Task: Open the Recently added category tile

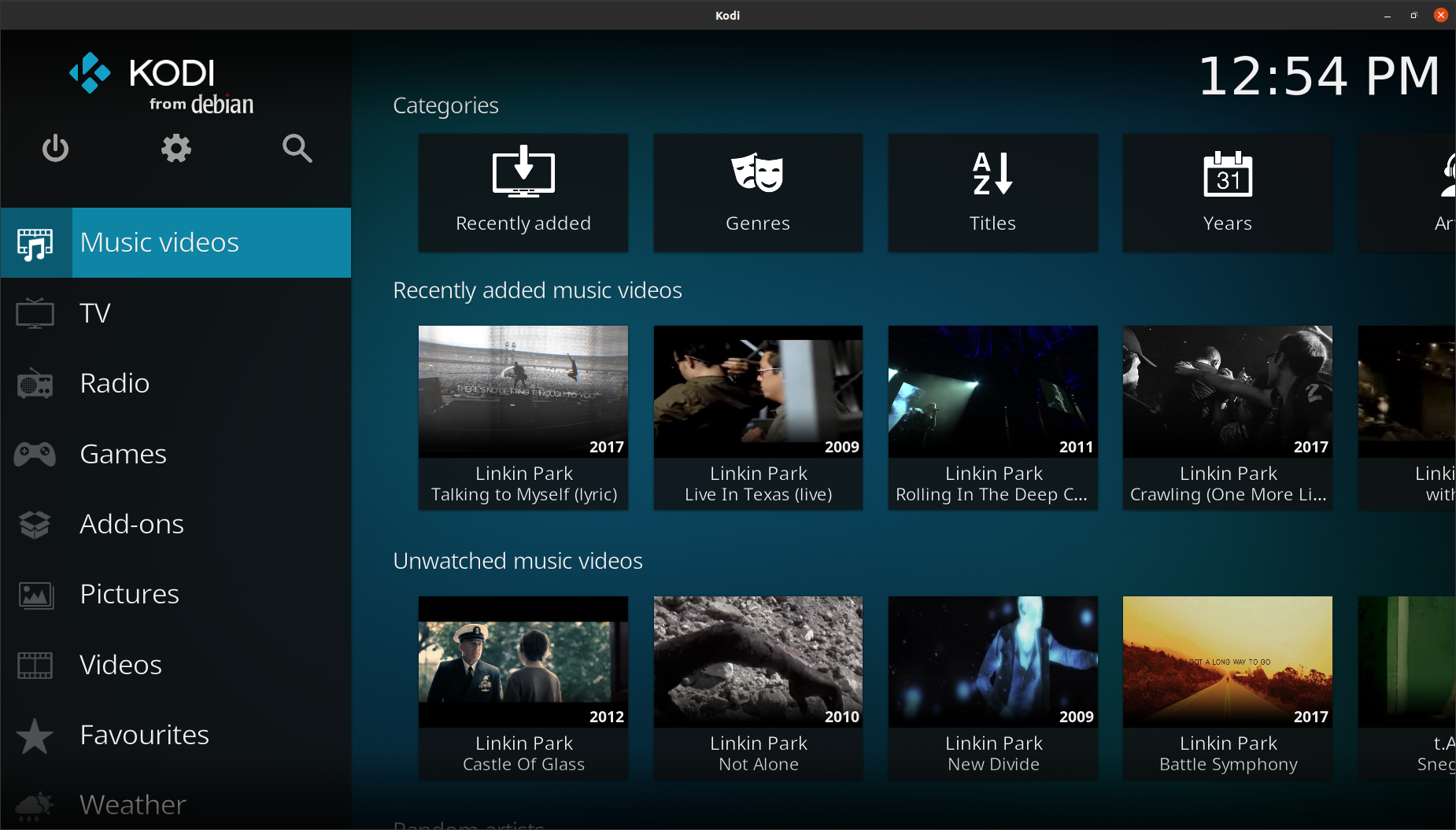Action: (523, 193)
